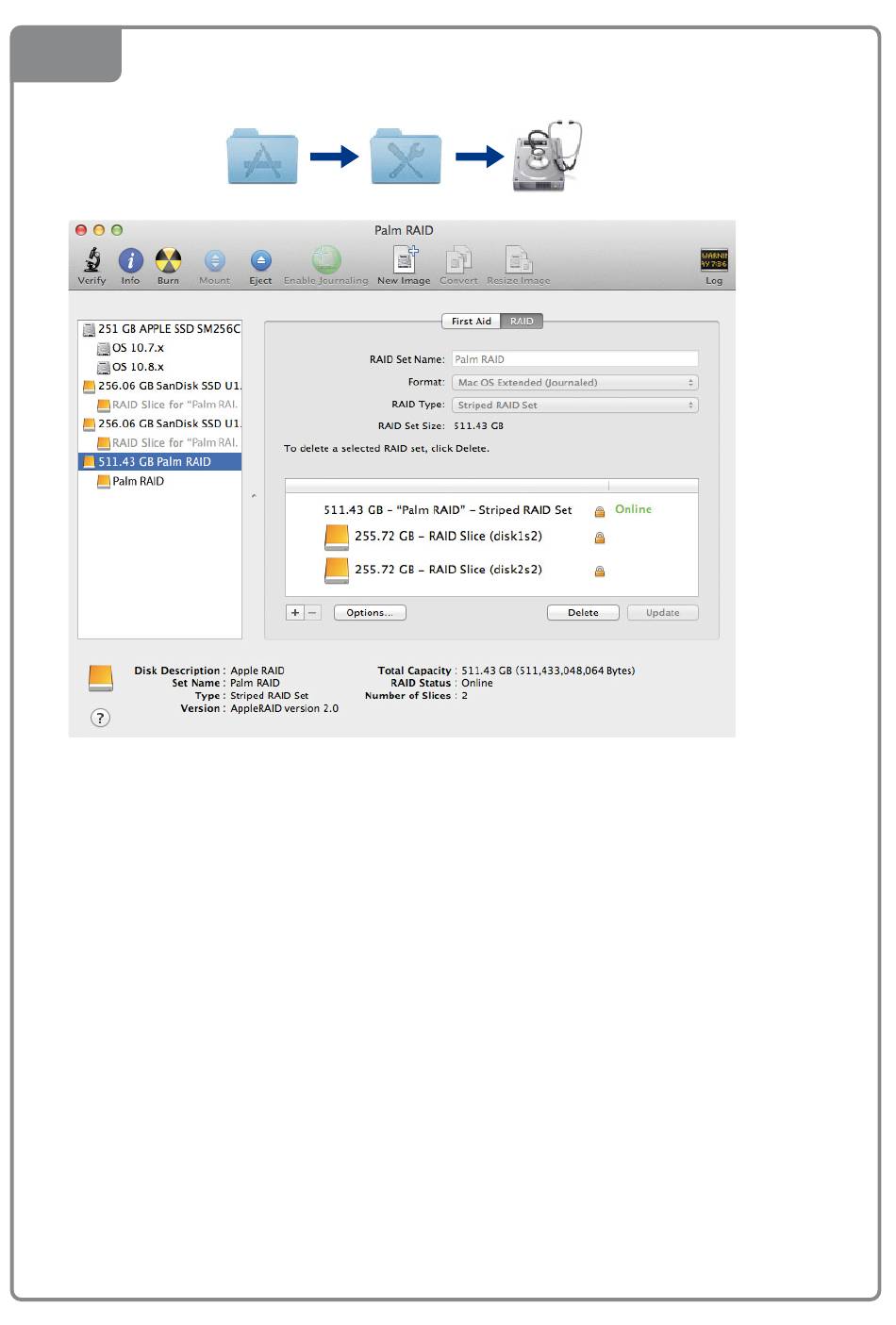Click the Mount toolbar icon
This screenshot has height=1325, width=896.
click(x=215, y=261)
